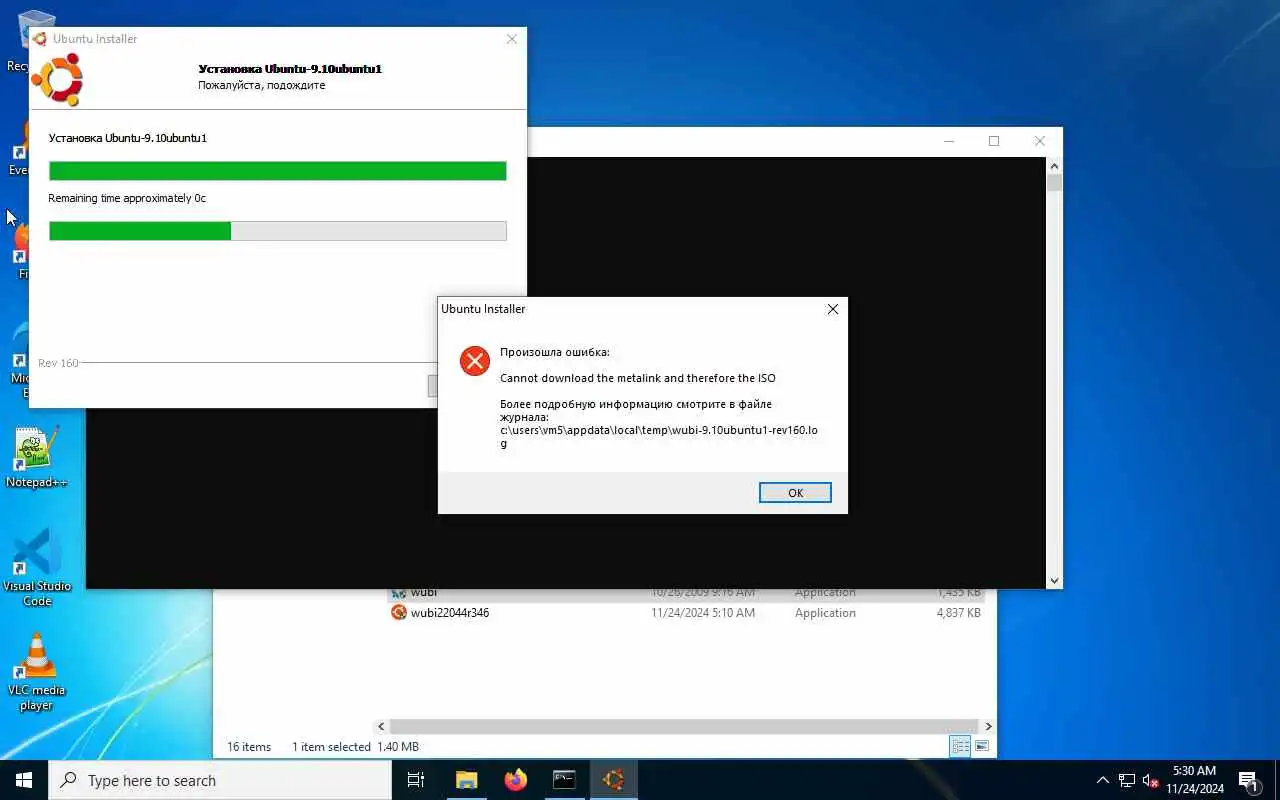The height and width of the screenshot is (800, 1280).
Task: Click Explorer horizontal scrollbar left arrow
Action: [381, 727]
